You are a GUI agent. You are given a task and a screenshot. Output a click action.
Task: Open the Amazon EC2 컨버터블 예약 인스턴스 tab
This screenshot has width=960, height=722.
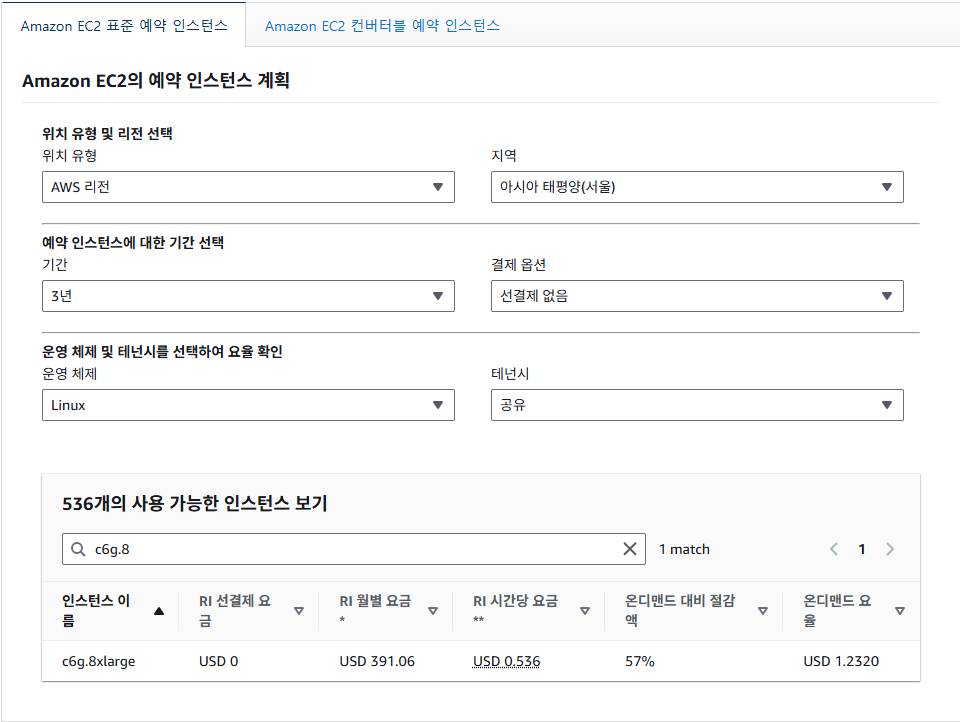point(382,26)
